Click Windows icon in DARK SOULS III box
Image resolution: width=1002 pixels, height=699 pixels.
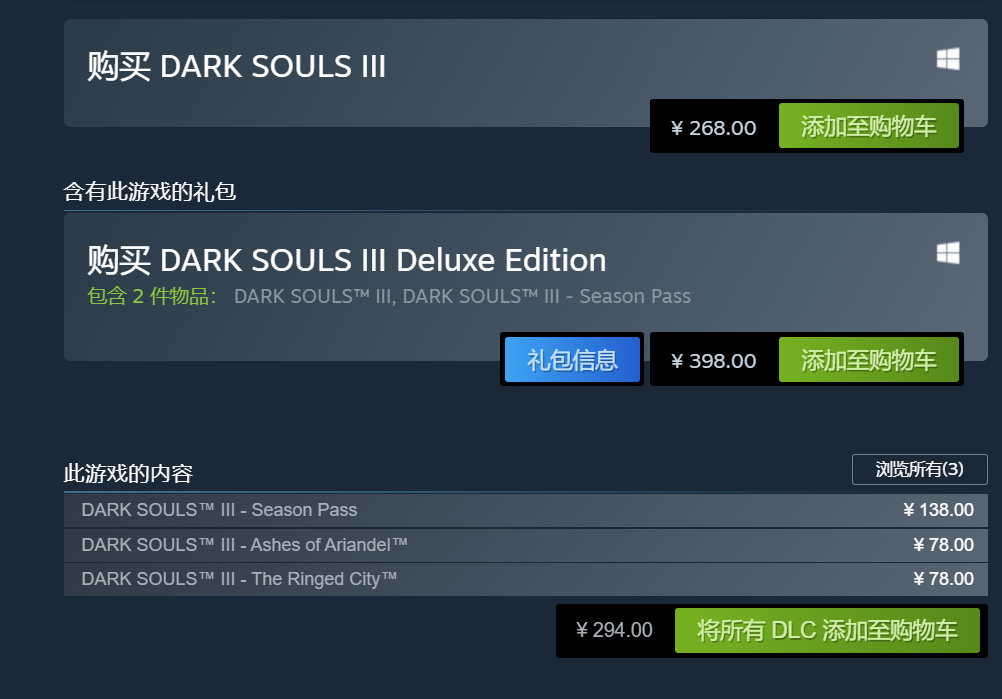tap(948, 60)
